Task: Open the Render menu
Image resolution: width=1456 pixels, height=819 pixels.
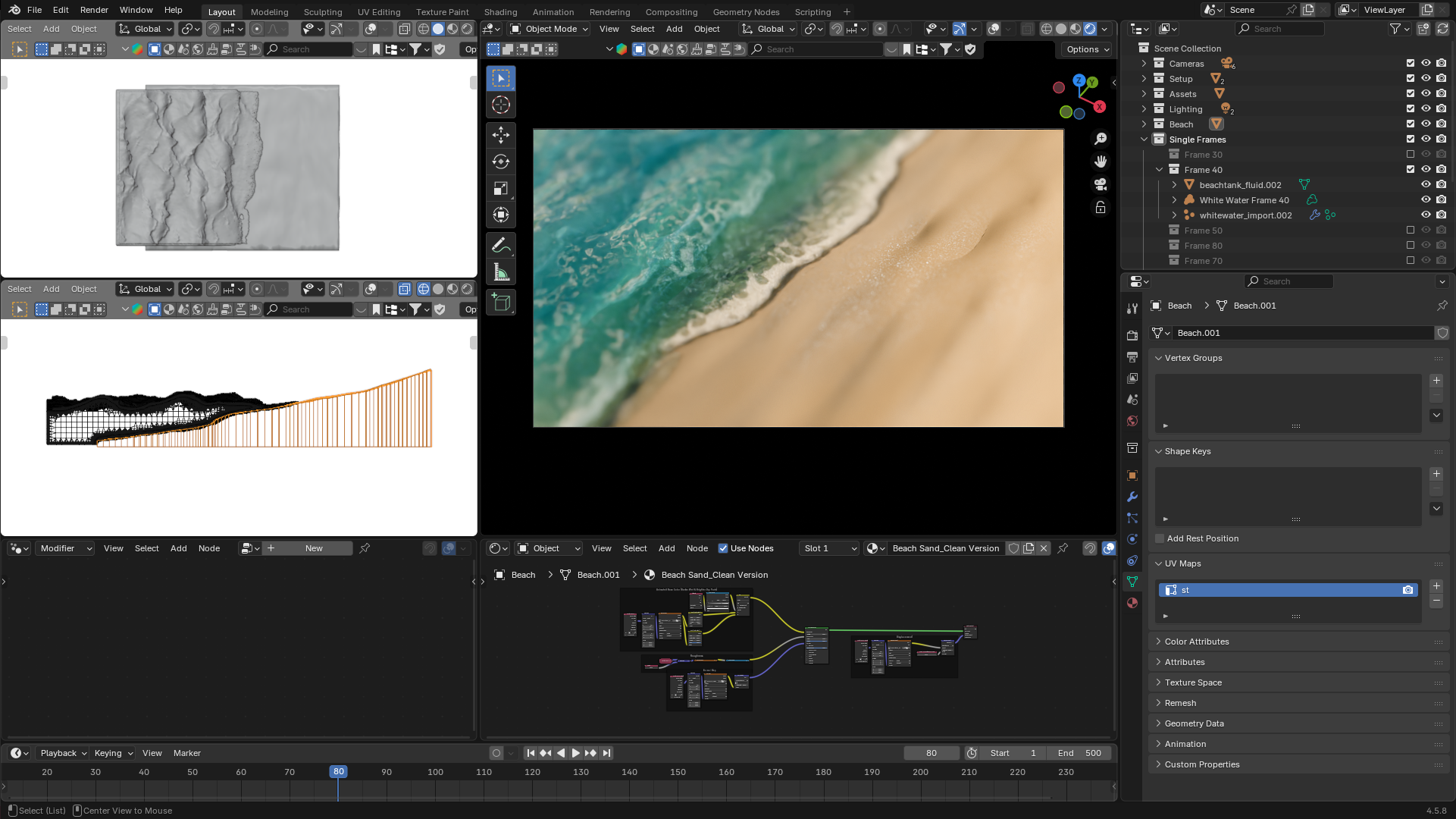Action: (94, 10)
